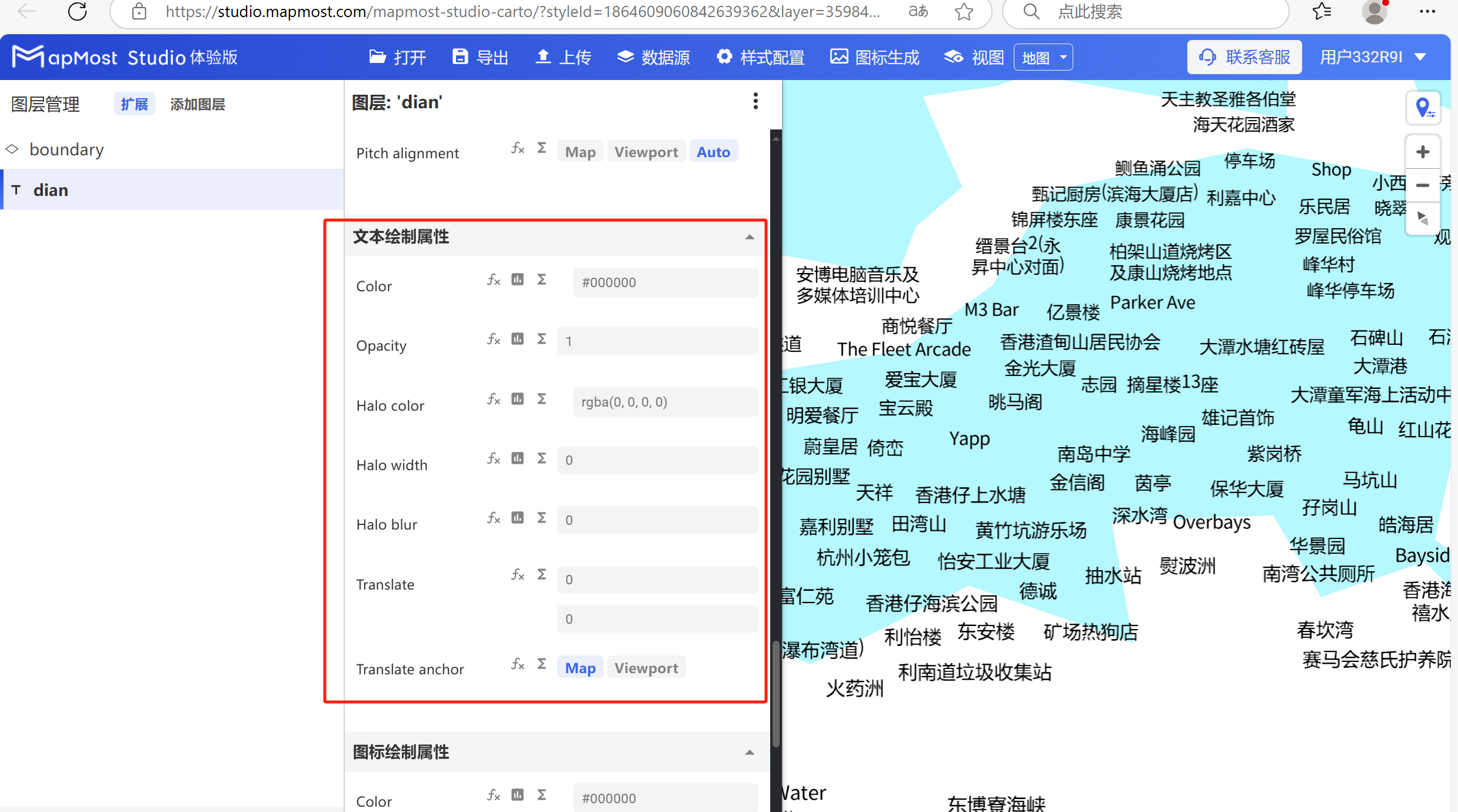
Task: Click the zoom-in control on the map
Action: coord(1423,151)
